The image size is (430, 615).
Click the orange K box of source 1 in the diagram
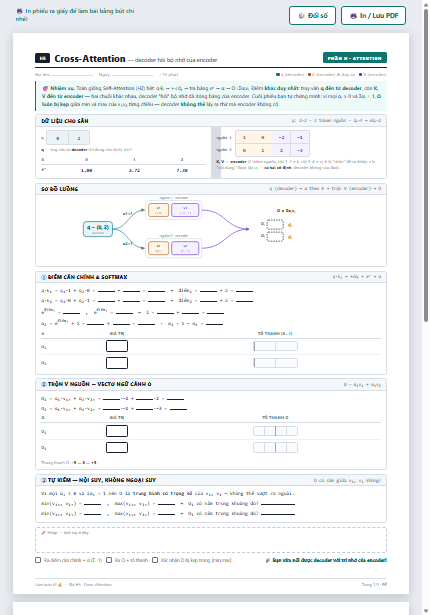point(159,210)
